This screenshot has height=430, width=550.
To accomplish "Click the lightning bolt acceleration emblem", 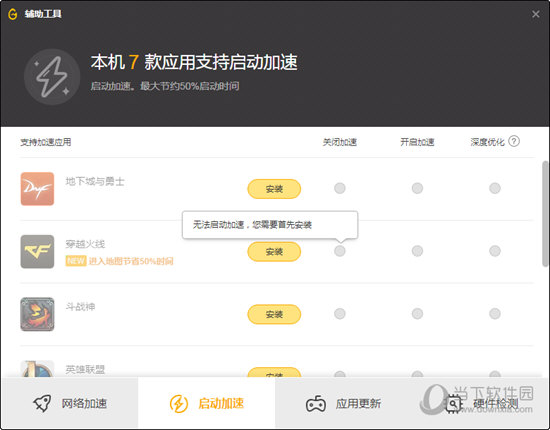I will [x=52, y=77].
